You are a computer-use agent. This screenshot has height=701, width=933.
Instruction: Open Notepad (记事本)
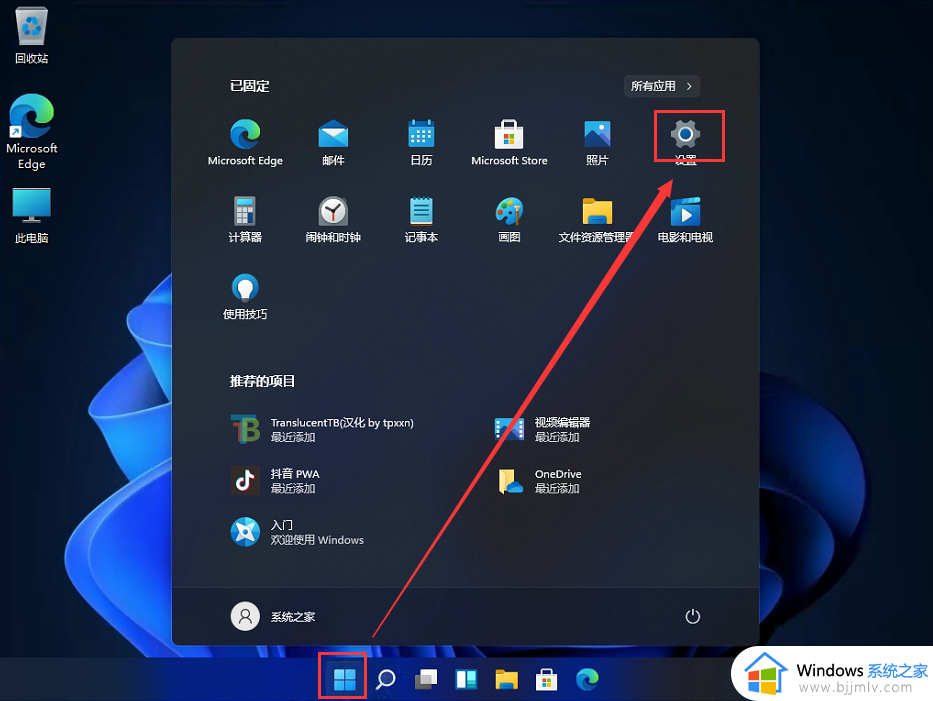421,219
